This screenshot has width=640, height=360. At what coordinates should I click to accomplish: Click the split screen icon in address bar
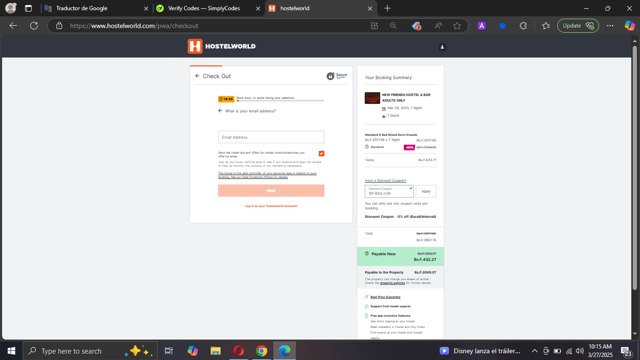tap(374, 26)
